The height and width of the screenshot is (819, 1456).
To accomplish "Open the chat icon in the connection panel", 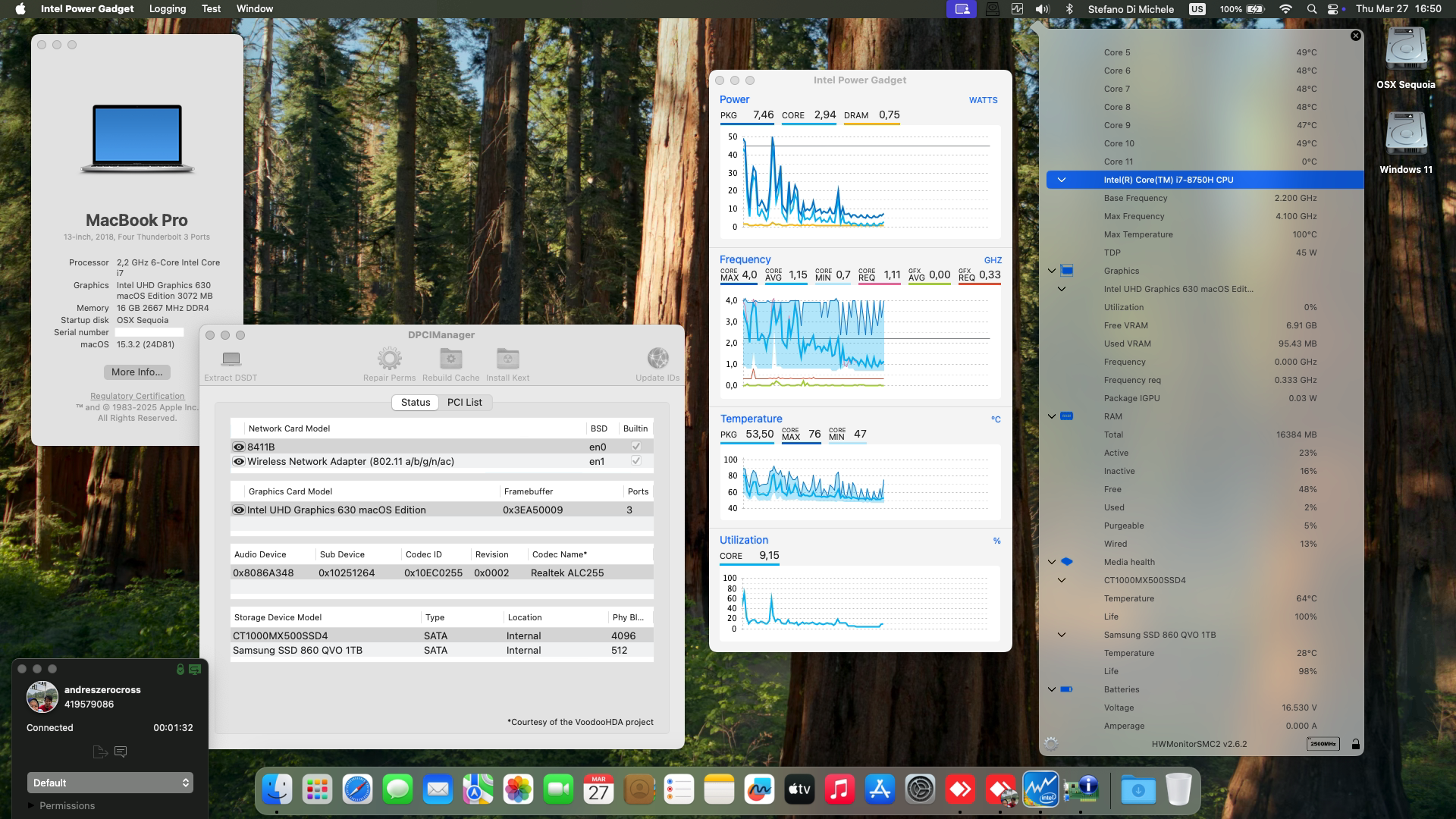I will 120,752.
